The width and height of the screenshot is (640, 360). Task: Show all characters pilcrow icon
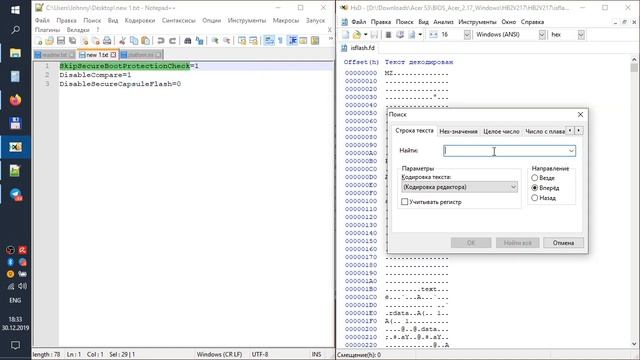click(x=280, y=40)
